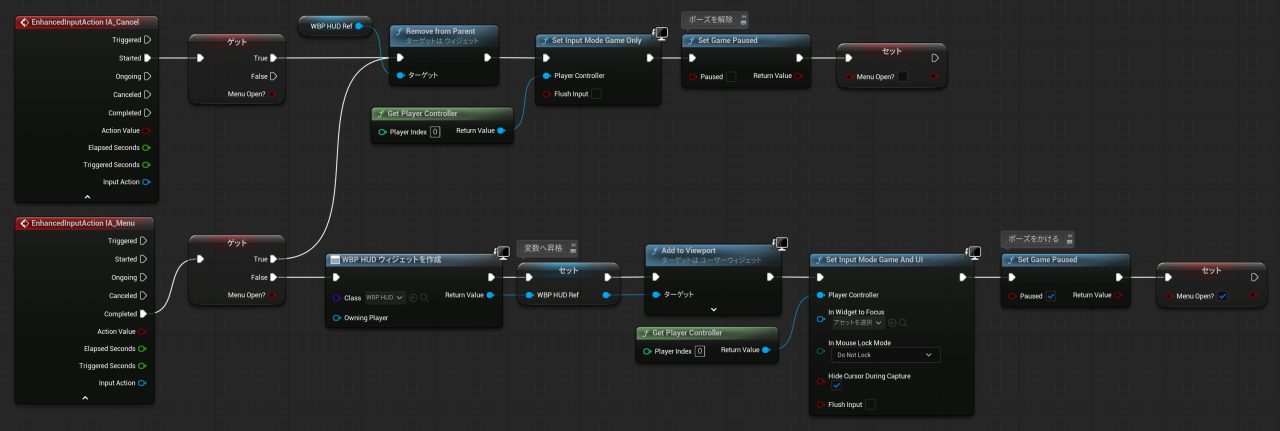Collapse the EnhancedInputAction IA_Cancel node pins
This screenshot has height=431, width=1280.
click(85, 196)
